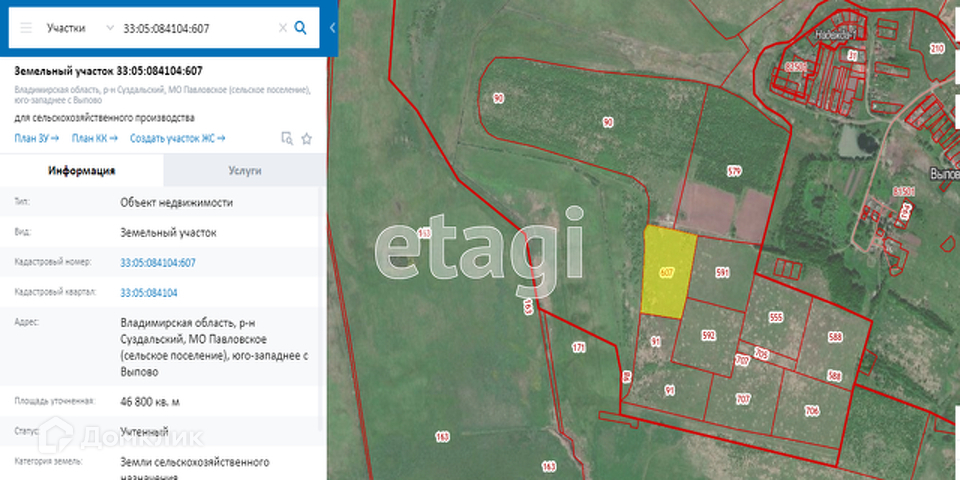Select the highlighted yellow parcel 607
Image resolution: width=960 pixels, height=480 pixels.
(667, 272)
